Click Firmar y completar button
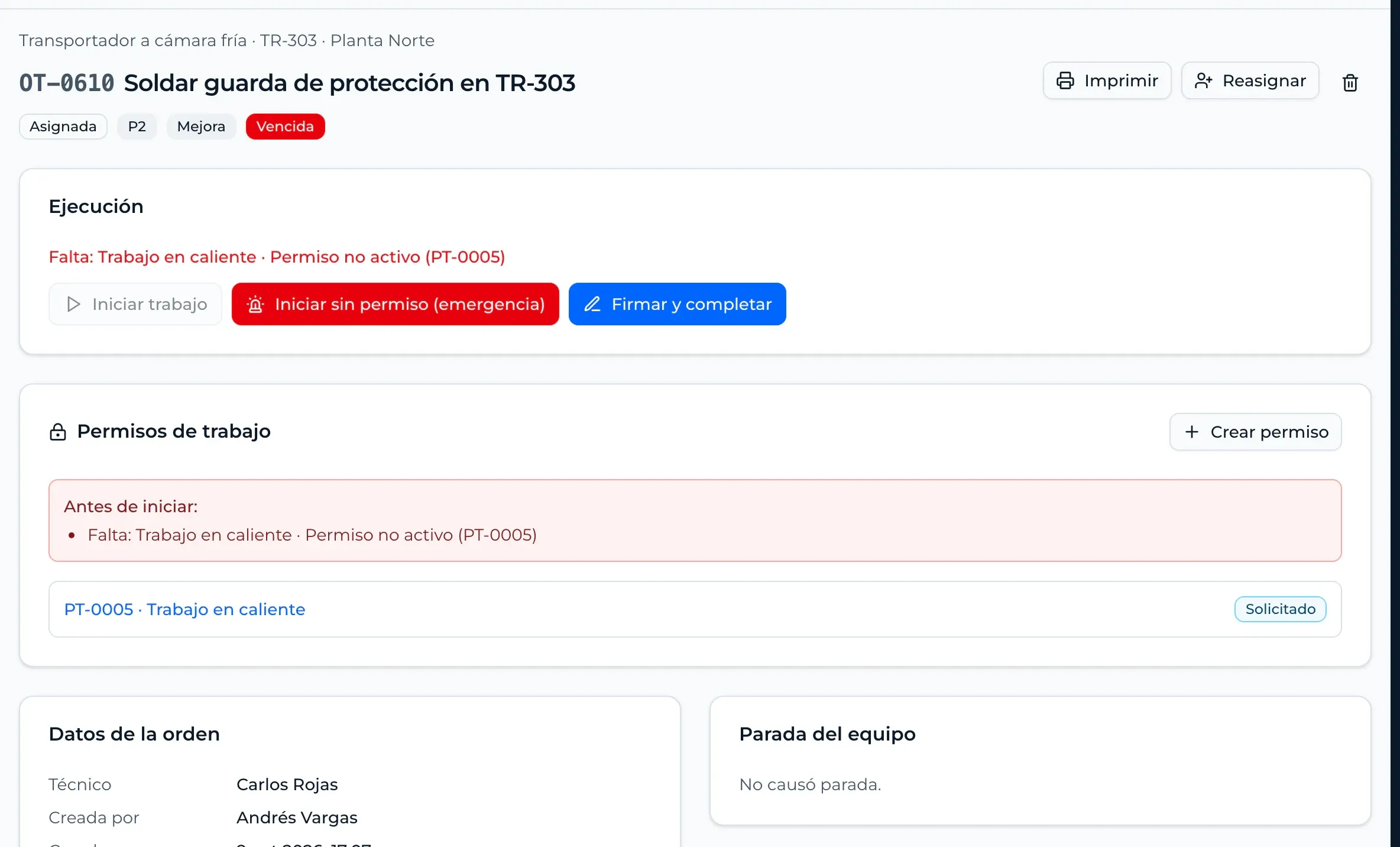The image size is (1400, 847). point(677,304)
